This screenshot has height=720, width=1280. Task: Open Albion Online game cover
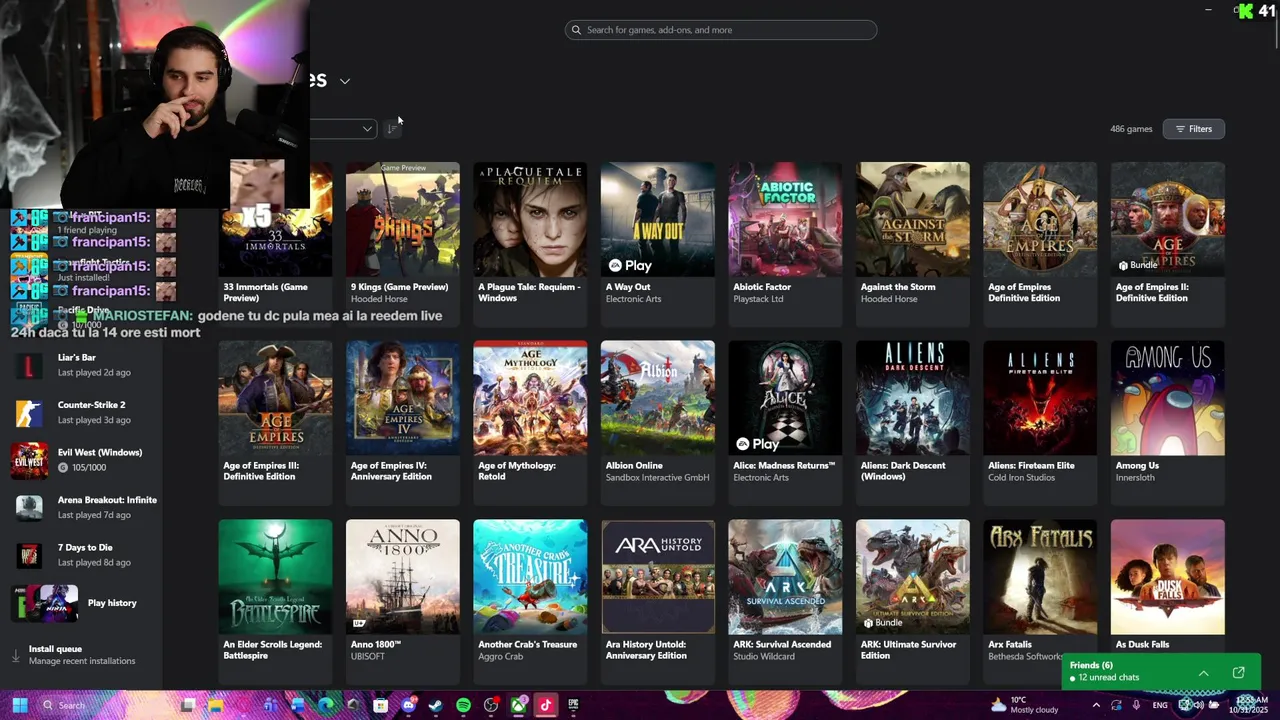pyautogui.click(x=657, y=398)
